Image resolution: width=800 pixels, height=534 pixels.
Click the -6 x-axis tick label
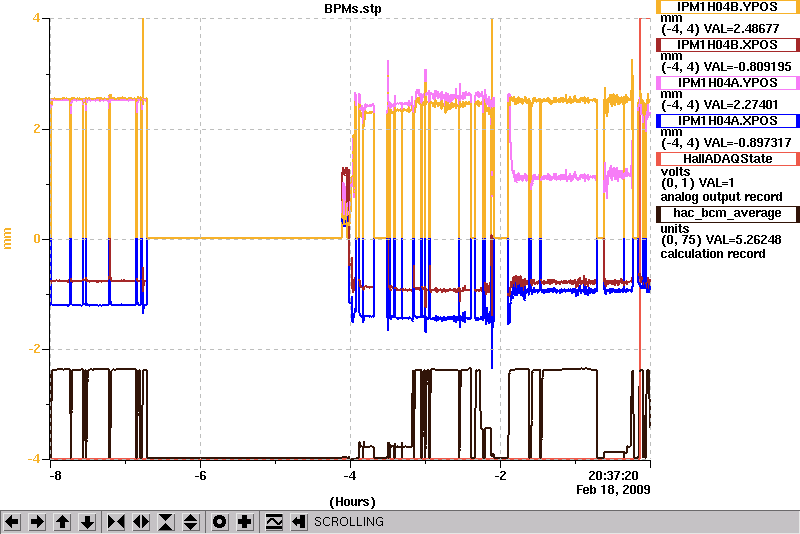(201, 476)
